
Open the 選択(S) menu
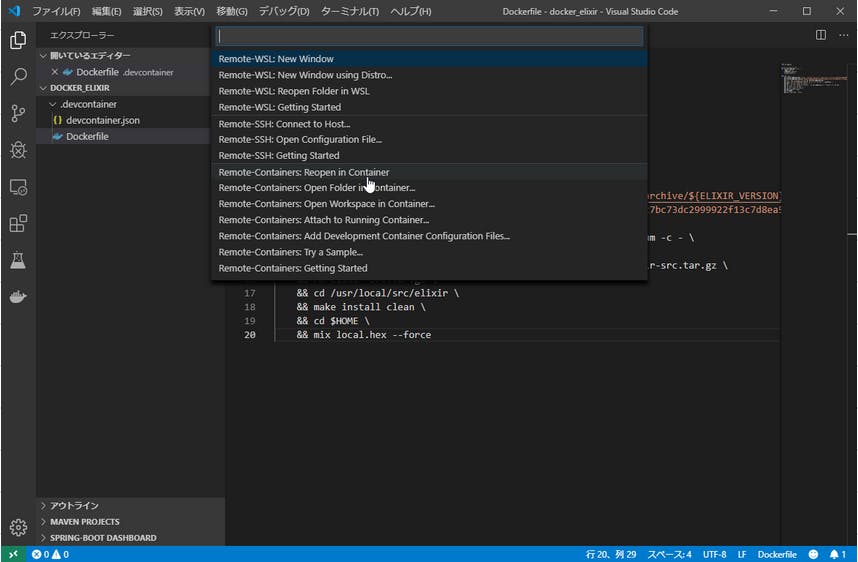click(x=148, y=11)
